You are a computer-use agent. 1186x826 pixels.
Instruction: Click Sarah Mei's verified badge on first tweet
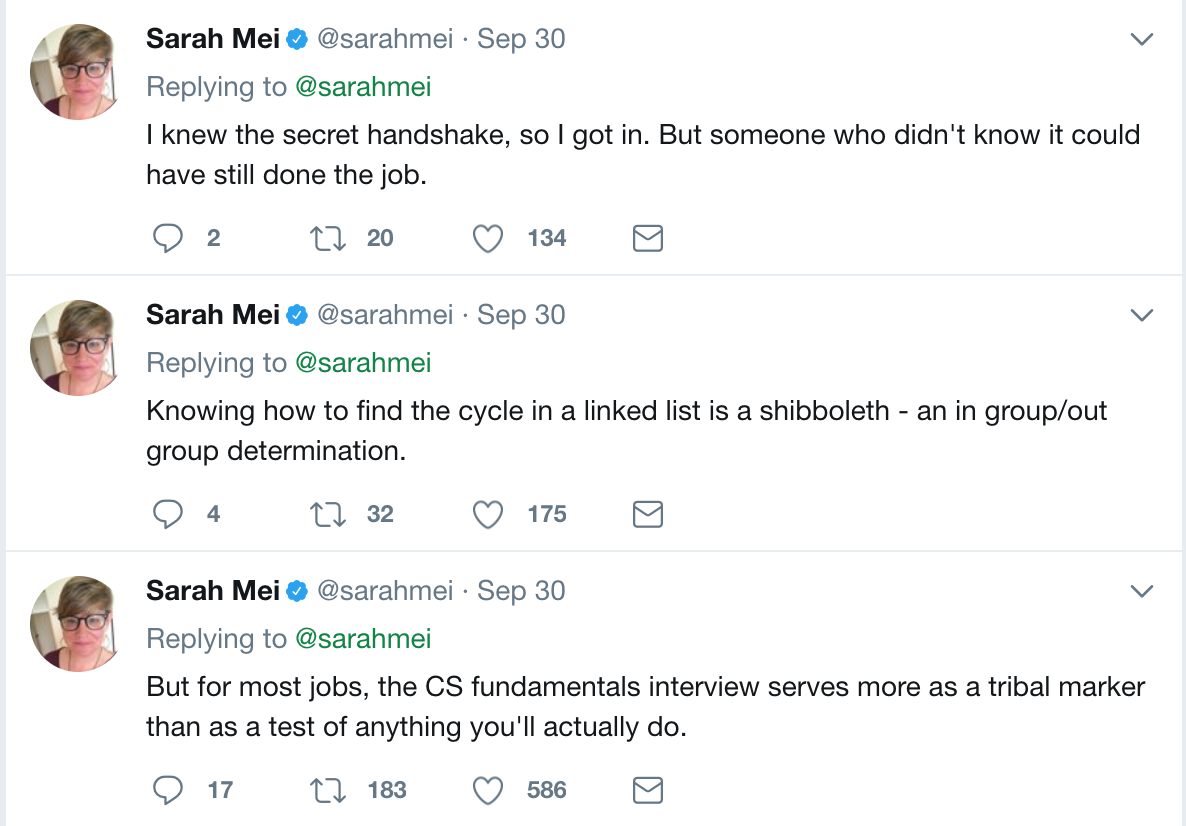tap(295, 38)
